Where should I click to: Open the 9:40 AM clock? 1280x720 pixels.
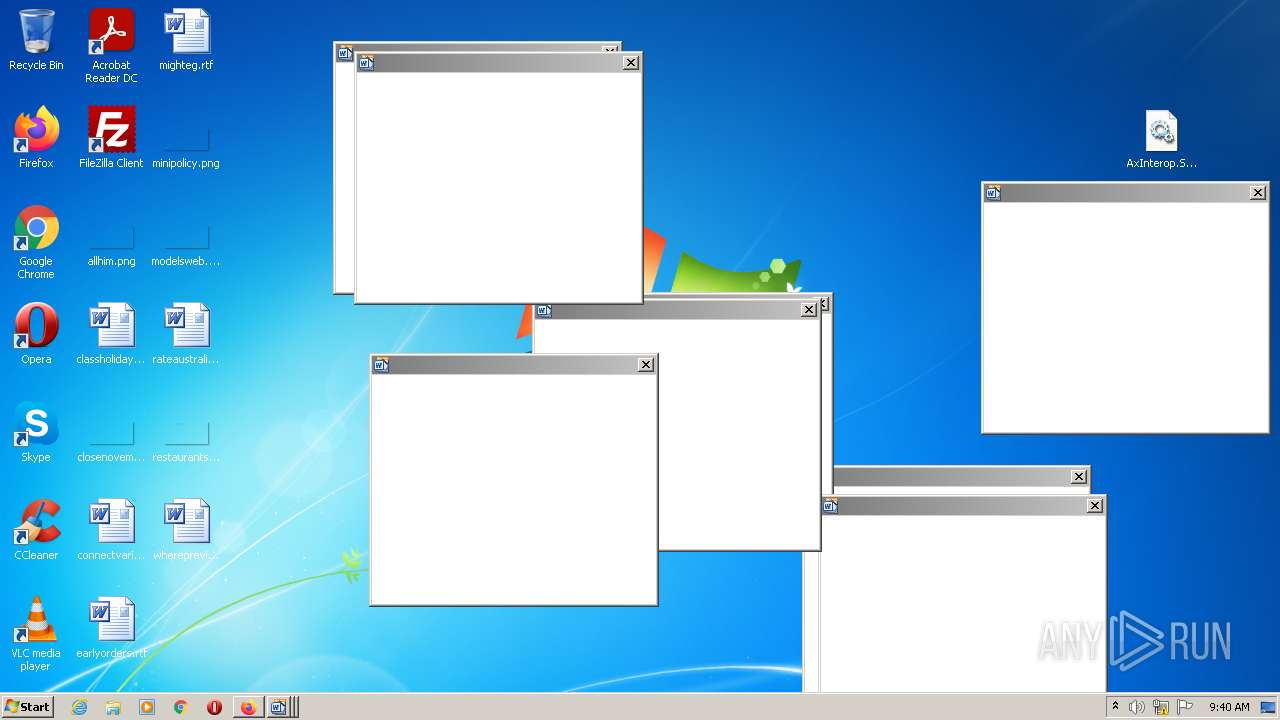pos(1229,707)
